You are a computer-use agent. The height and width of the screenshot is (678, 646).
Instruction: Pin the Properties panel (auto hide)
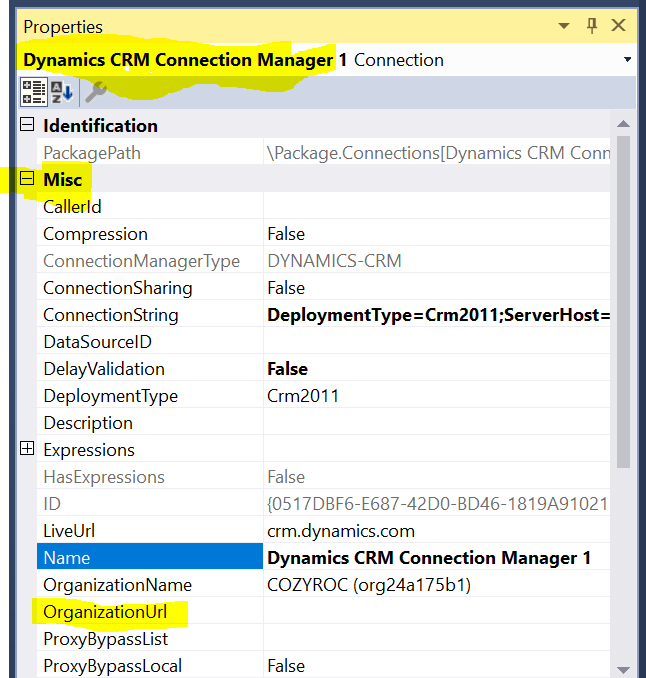coord(592,26)
